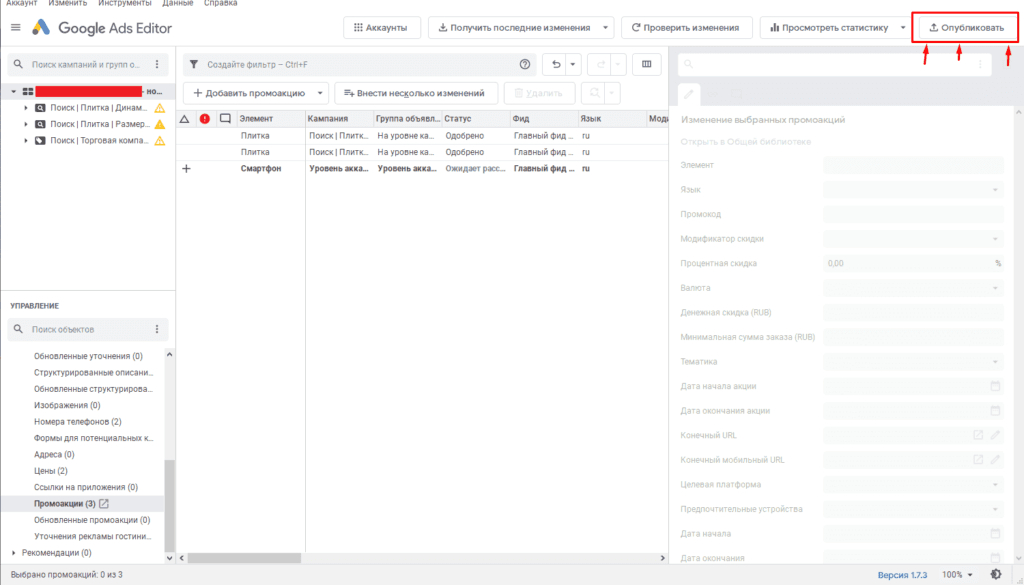Click the plus icon on Смартфон row
The image size is (1024, 585).
(x=186, y=168)
